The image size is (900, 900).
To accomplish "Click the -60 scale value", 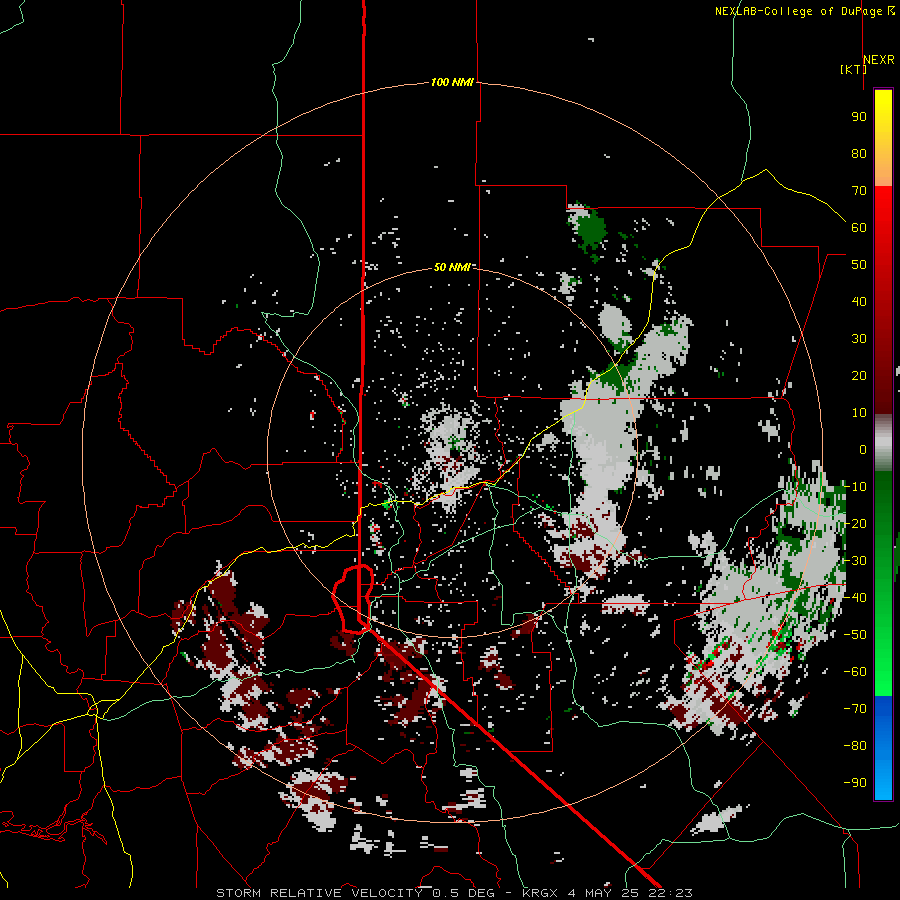I will pyautogui.click(x=855, y=672).
